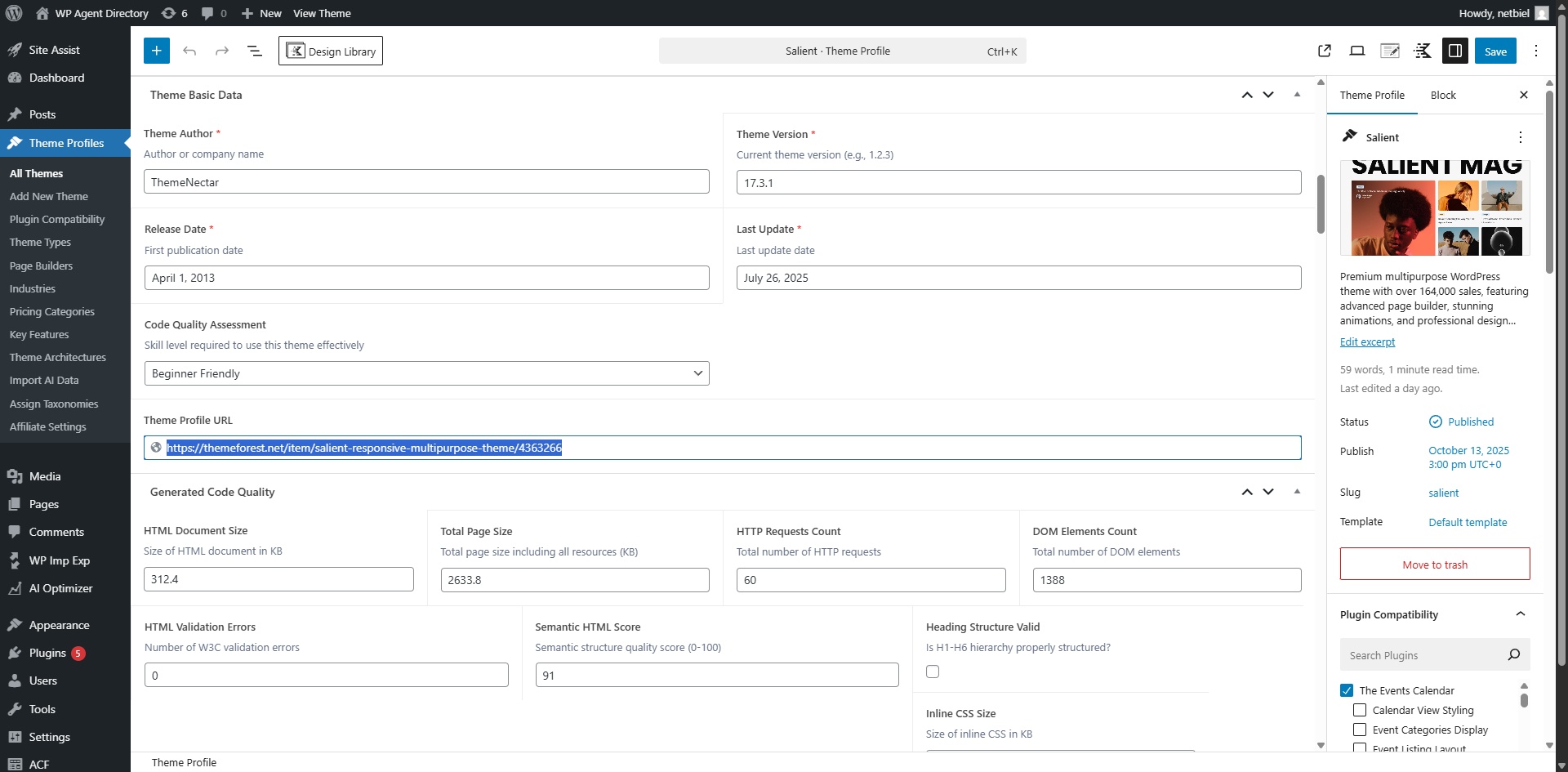Toggle the Settings sidebar panel icon
The image size is (1568, 772).
(1454, 51)
